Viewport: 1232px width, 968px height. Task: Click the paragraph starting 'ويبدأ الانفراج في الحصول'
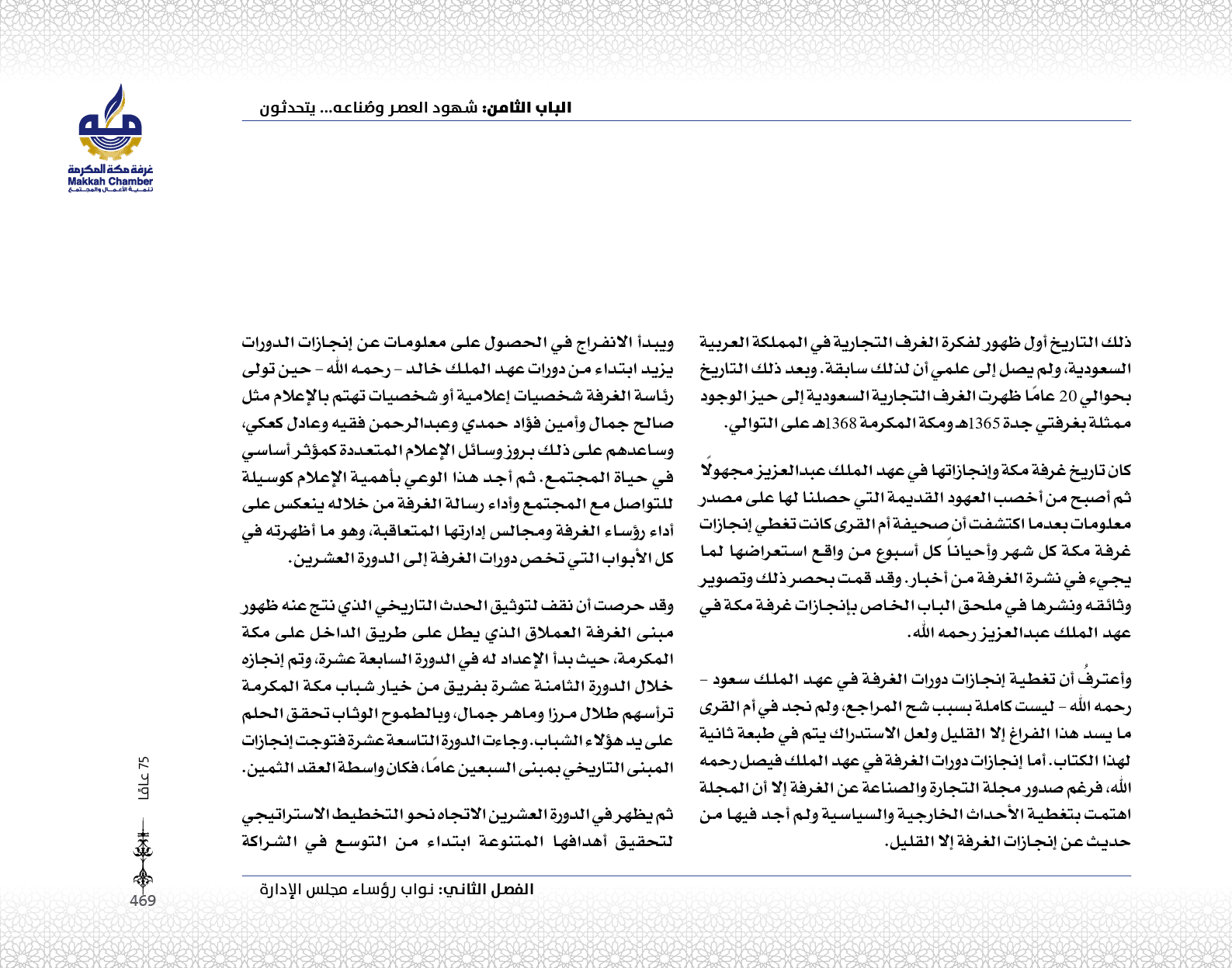(x=458, y=450)
